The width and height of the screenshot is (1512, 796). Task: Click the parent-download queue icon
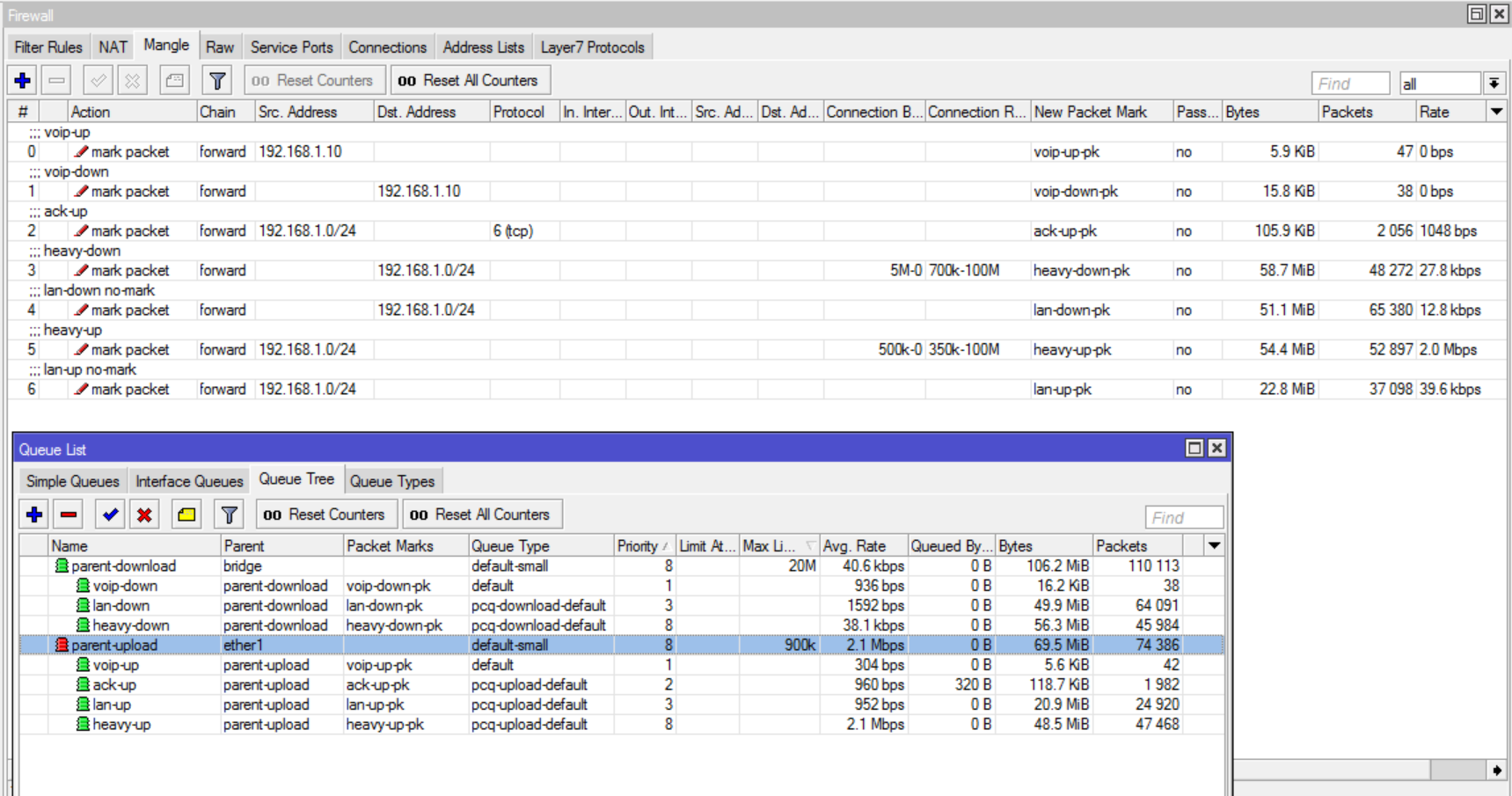(x=62, y=566)
